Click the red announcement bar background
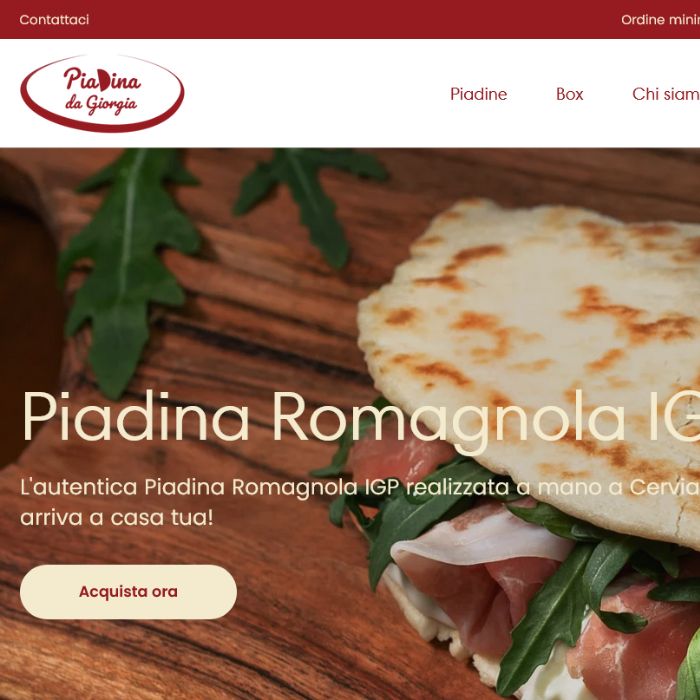The width and height of the screenshot is (700, 700). (348, 20)
